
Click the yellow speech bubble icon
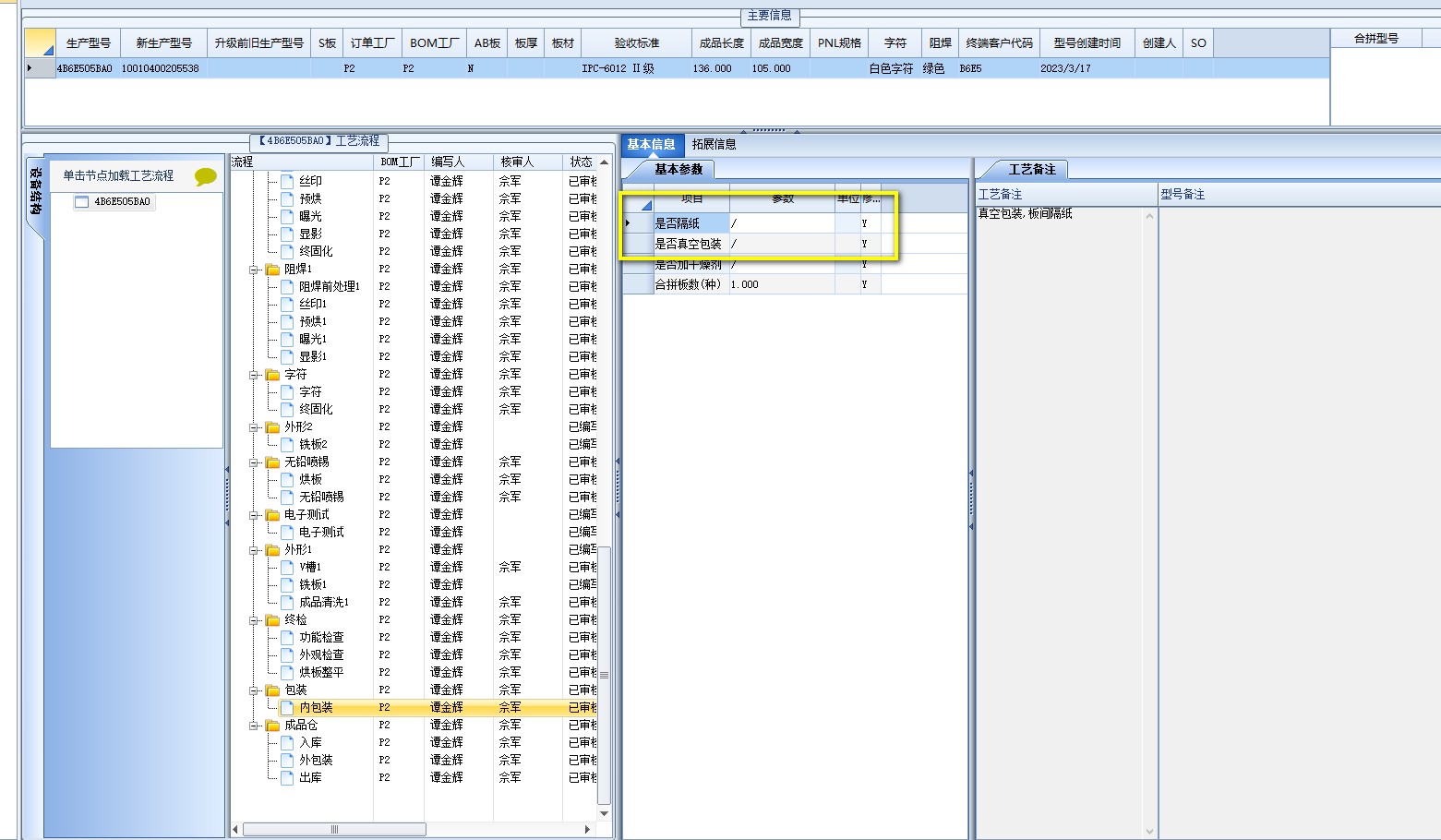tap(206, 176)
